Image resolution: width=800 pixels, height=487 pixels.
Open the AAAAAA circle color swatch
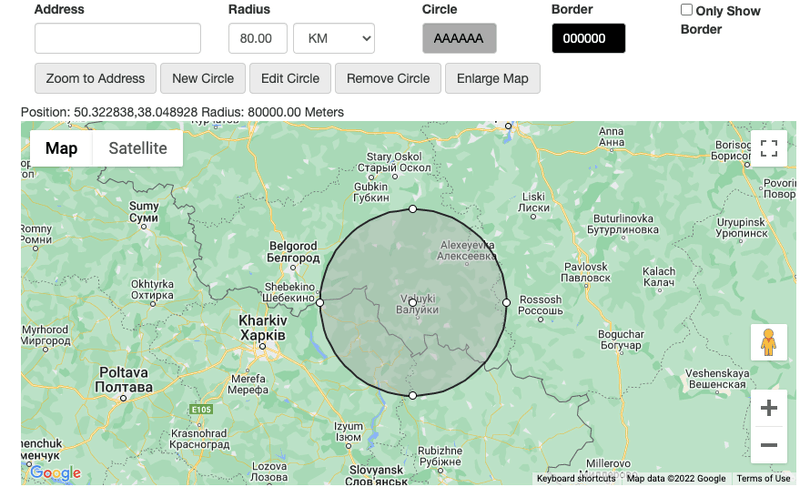459,38
